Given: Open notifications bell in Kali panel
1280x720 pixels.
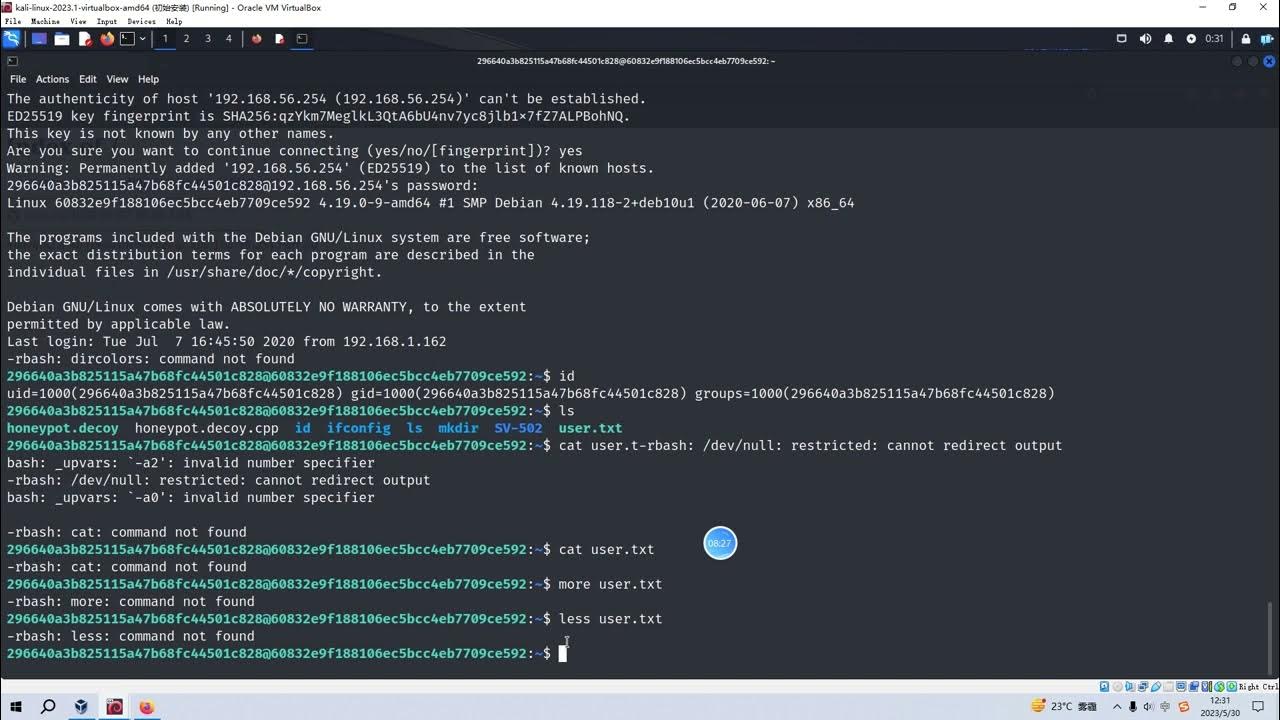Looking at the screenshot, I should pos(1169,39).
